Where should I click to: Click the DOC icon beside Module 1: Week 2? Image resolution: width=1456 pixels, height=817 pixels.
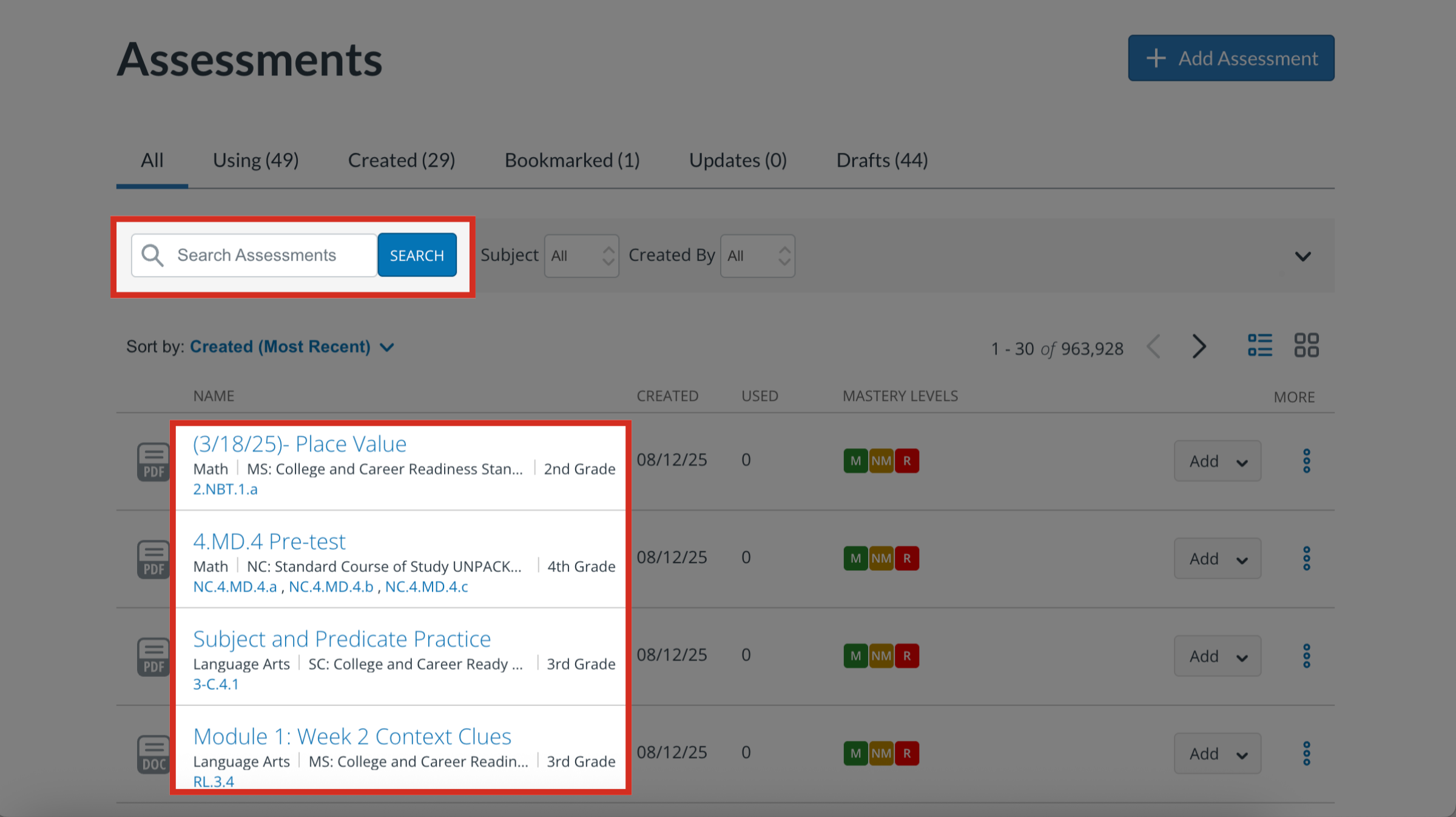click(153, 753)
